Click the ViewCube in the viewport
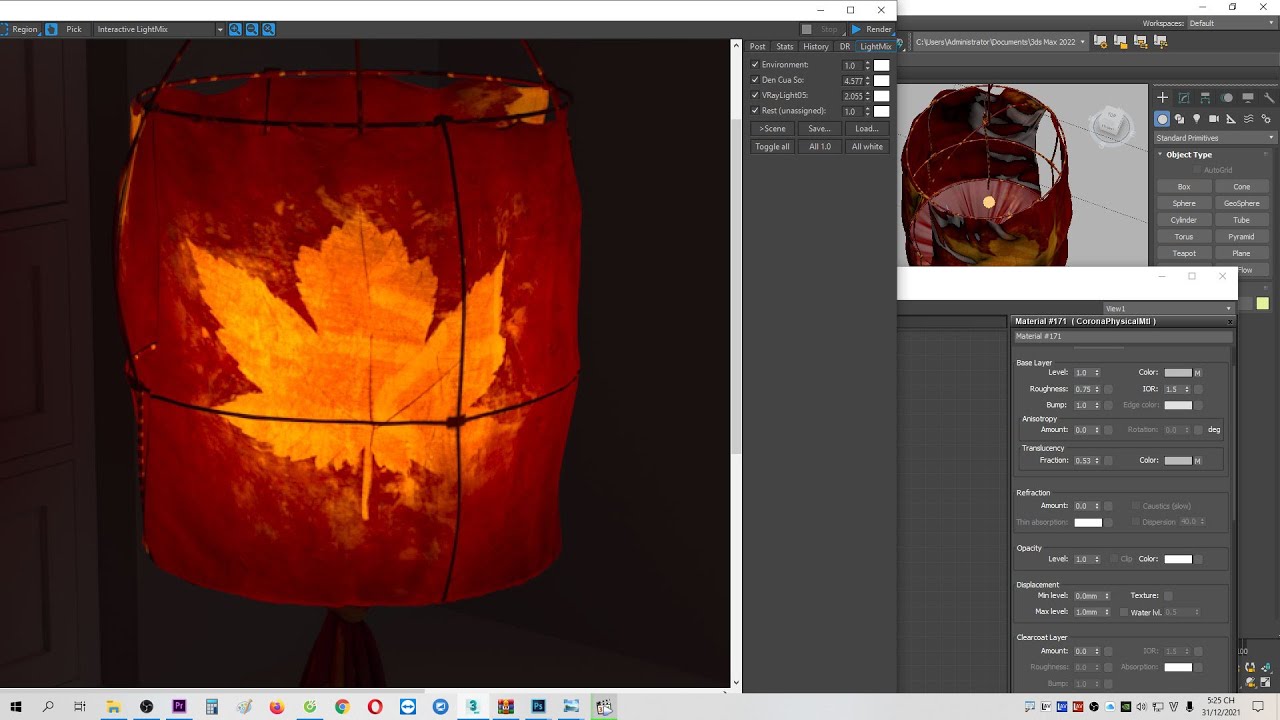Screen dimensions: 1280x720 click(x=1110, y=125)
